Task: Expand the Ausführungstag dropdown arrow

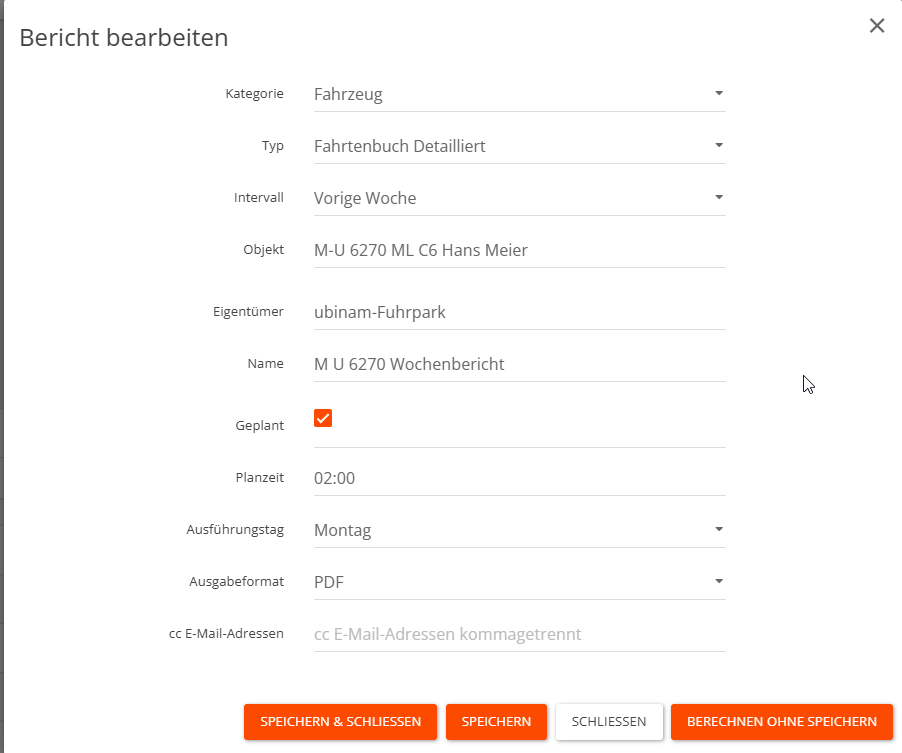Action: (x=718, y=529)
